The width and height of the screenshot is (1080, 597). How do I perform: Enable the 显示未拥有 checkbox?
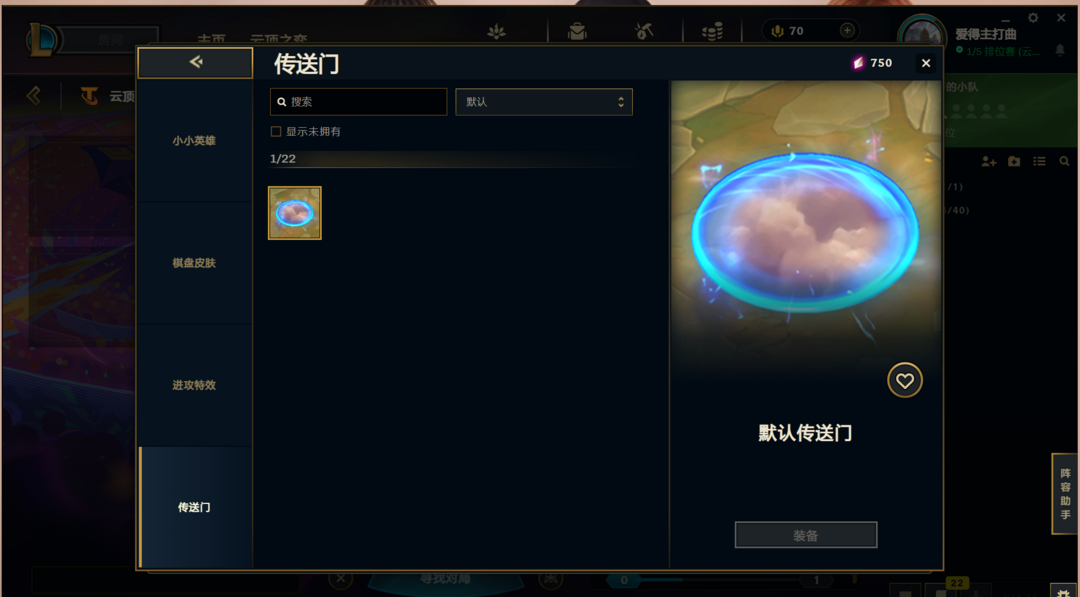pos(276,132)
